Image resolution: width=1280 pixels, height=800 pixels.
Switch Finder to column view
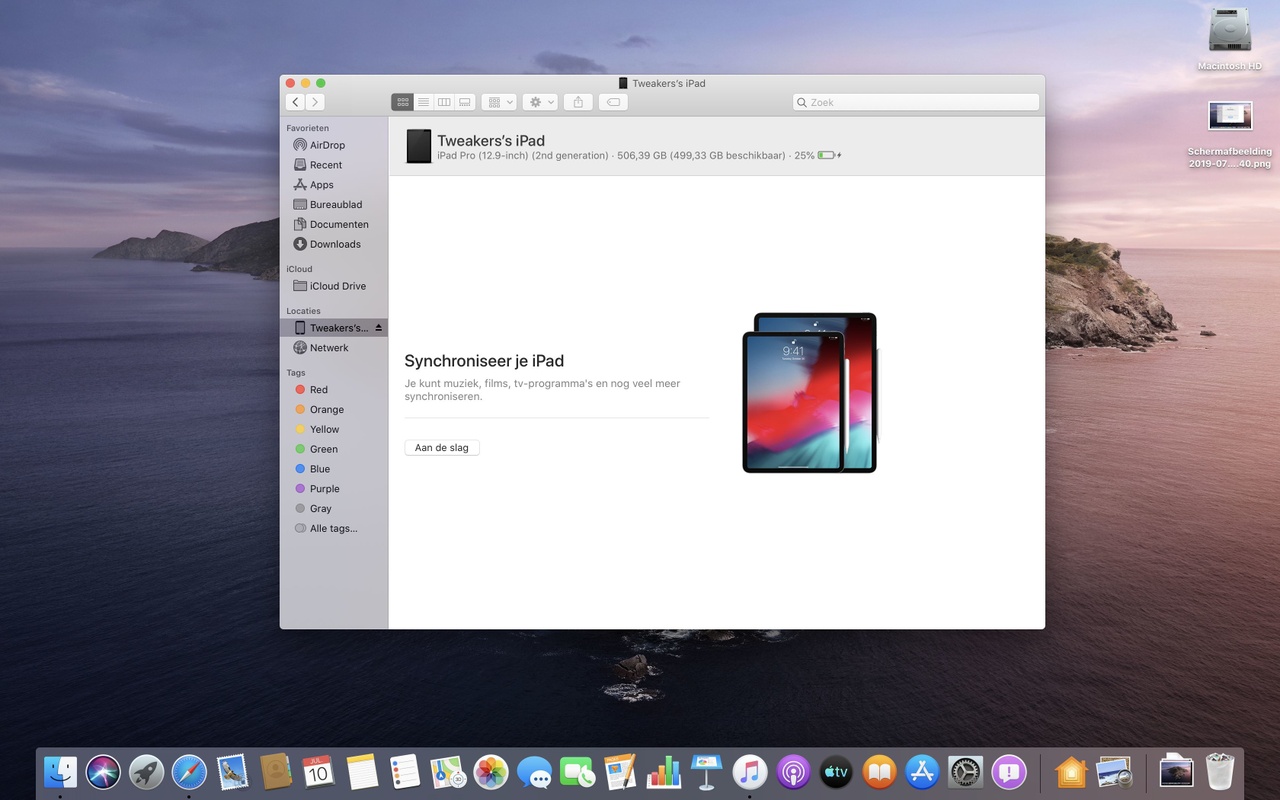444,102
